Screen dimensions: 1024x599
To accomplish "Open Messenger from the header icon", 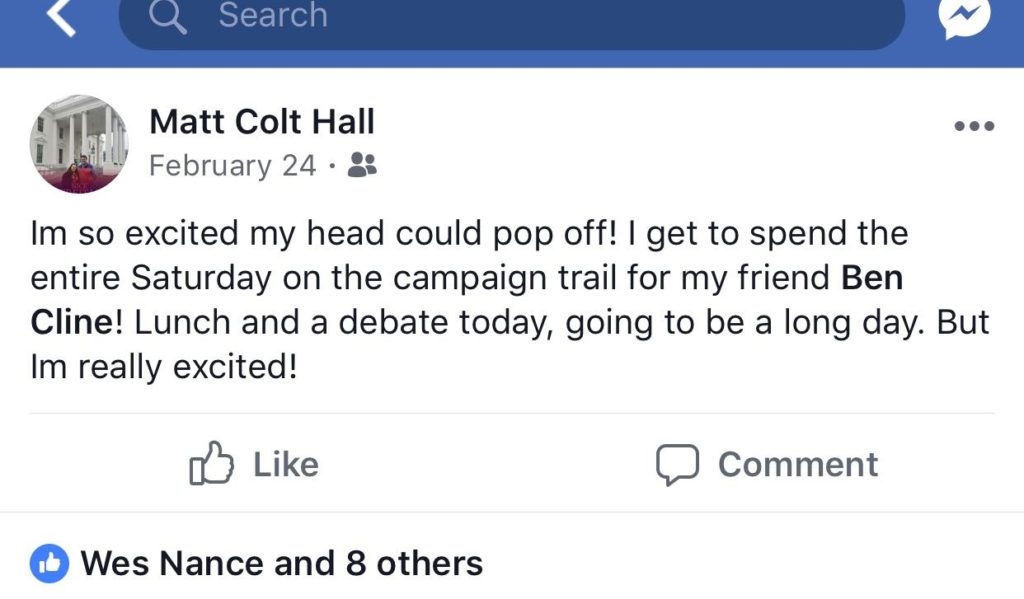I will 967,18.
